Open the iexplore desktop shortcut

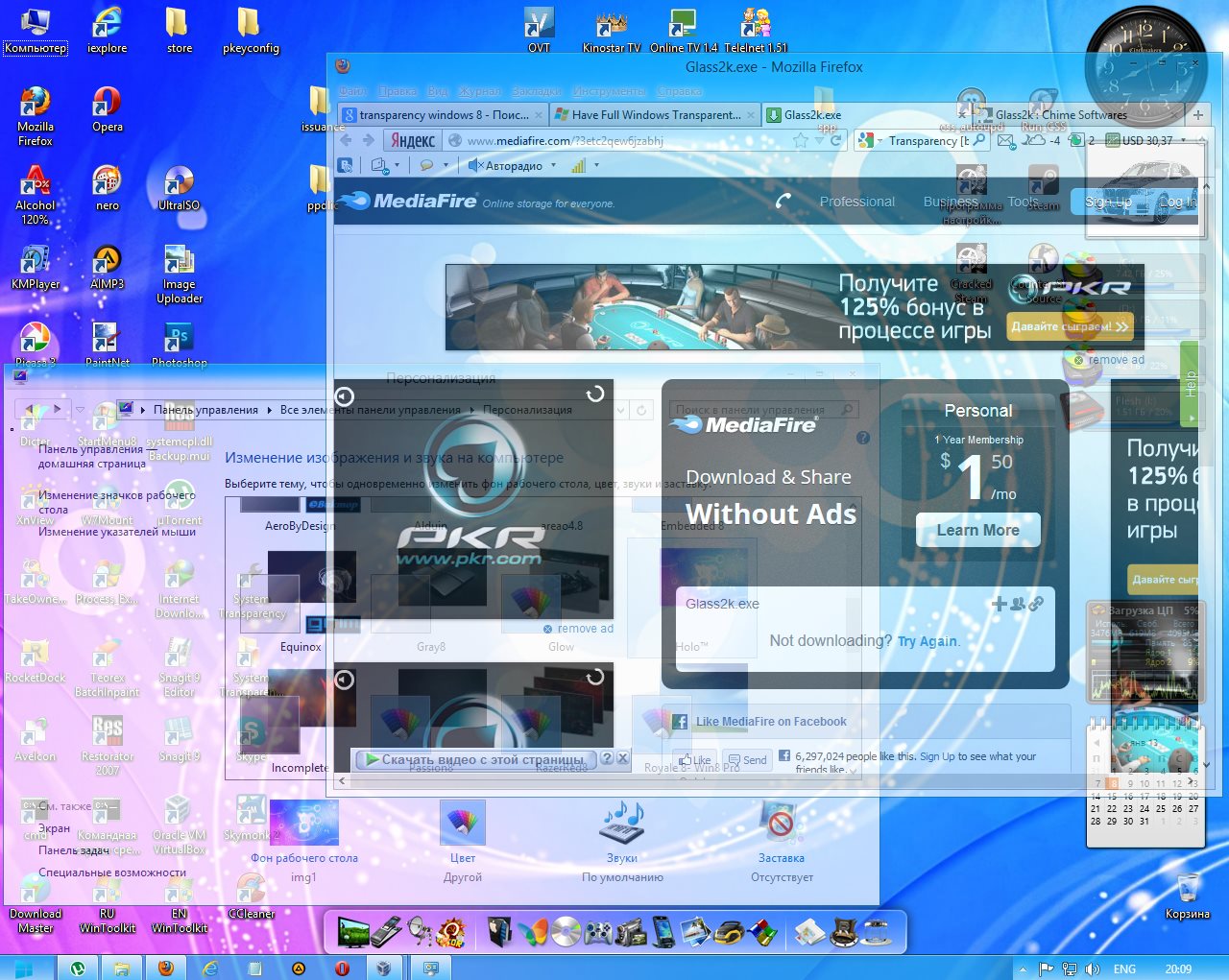pos(107,31)
